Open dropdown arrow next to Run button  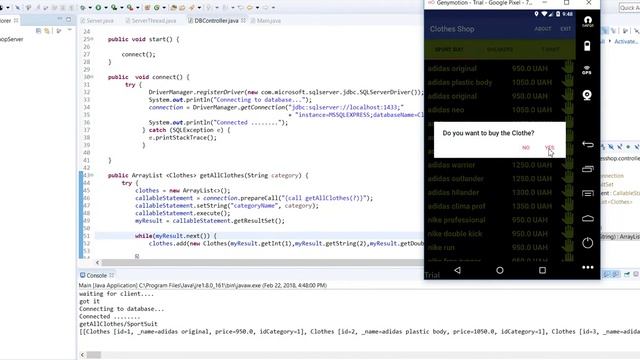tap(105, 7)
